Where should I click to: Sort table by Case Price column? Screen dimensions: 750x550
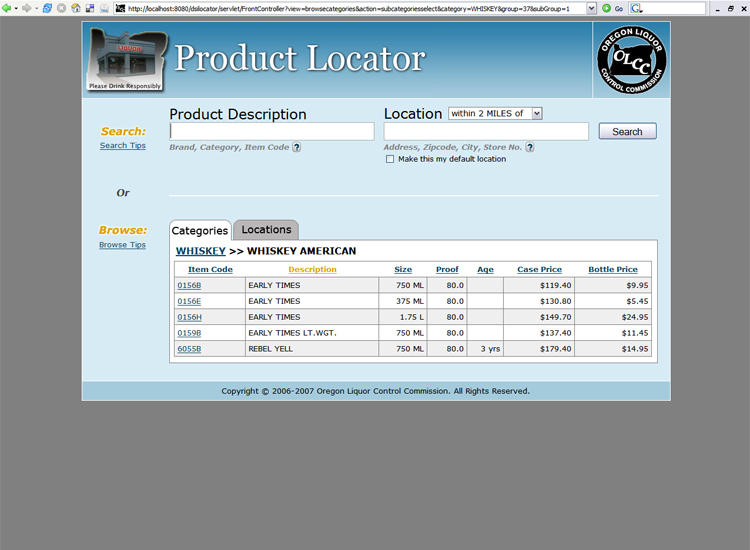(540, 269)
